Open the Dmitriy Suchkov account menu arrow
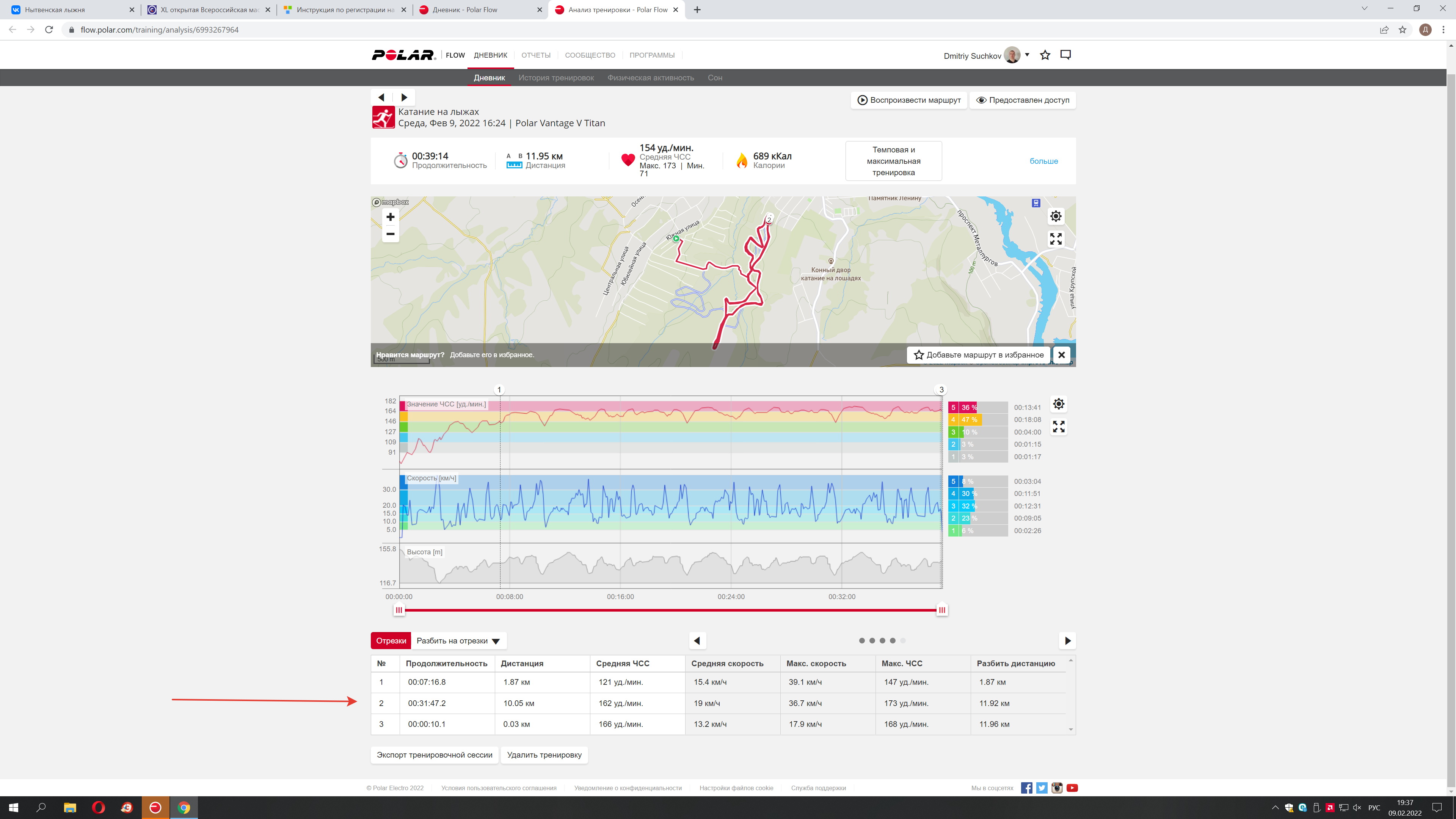This screenshot has height=819, width=1456. click(1027, 55)
